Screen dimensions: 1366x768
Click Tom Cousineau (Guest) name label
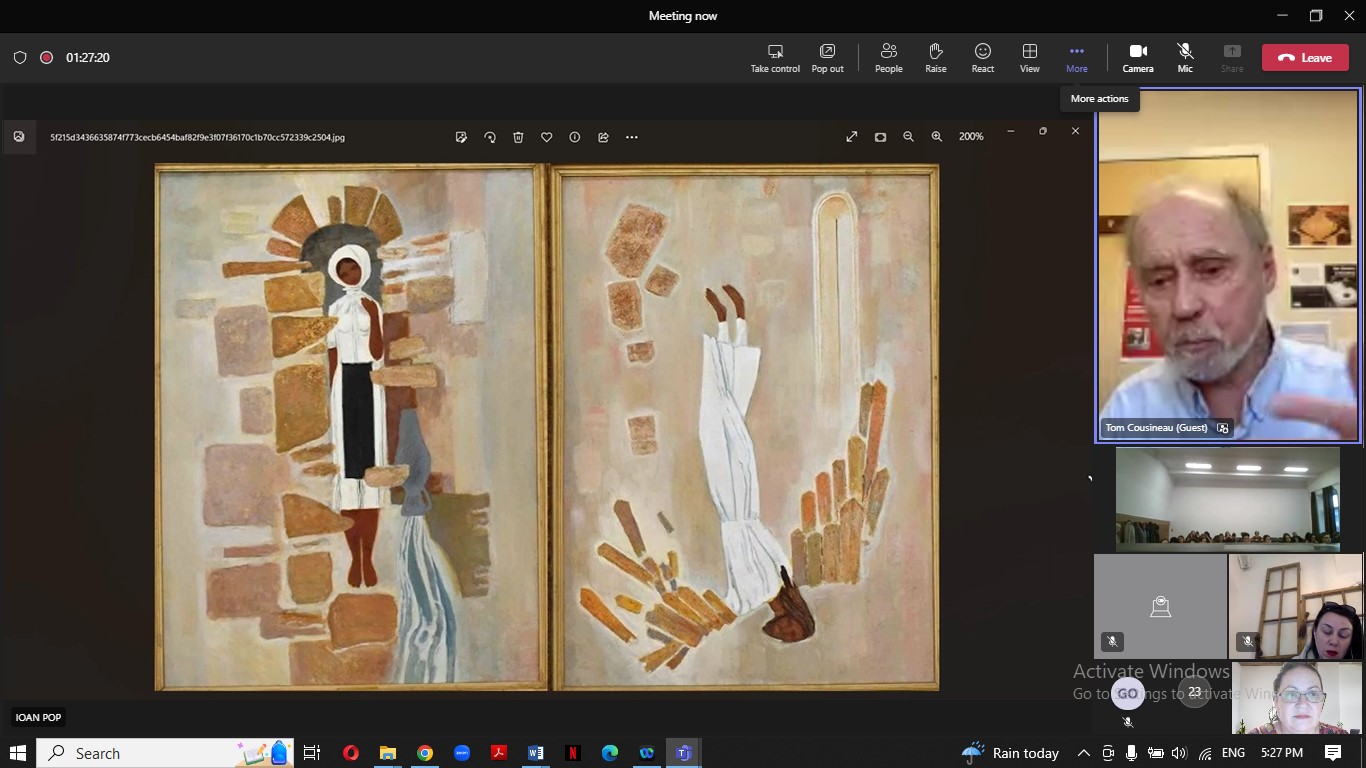tap(1156, 428)
